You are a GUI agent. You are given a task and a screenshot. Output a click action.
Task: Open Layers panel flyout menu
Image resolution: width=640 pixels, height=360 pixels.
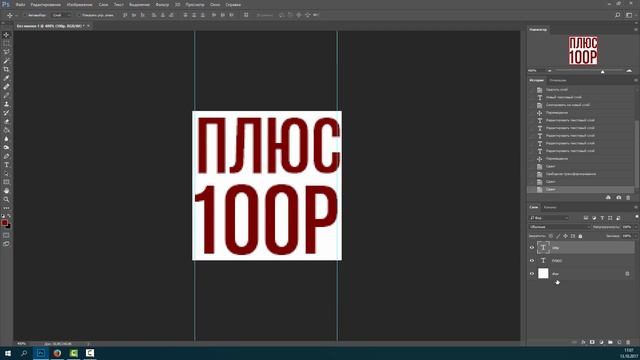tap(636, 207)
